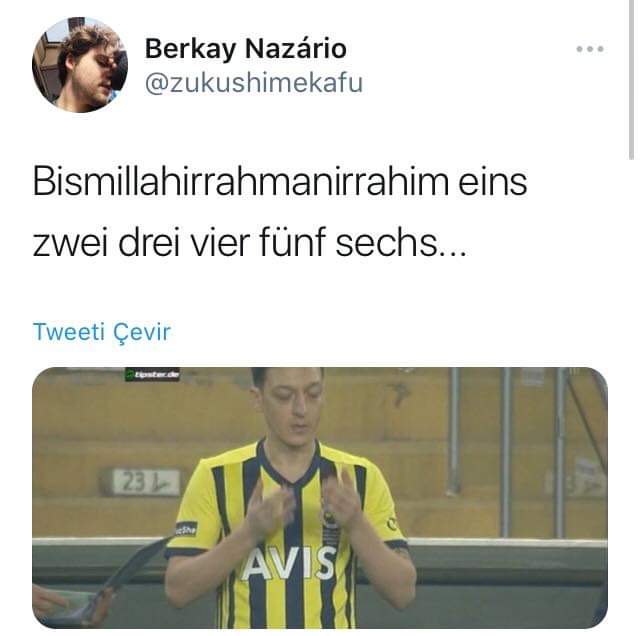Click the 23 block sign in photo
Image resolution: width=640 pixels, height=636 pixels.
click(x=145, y=482)
